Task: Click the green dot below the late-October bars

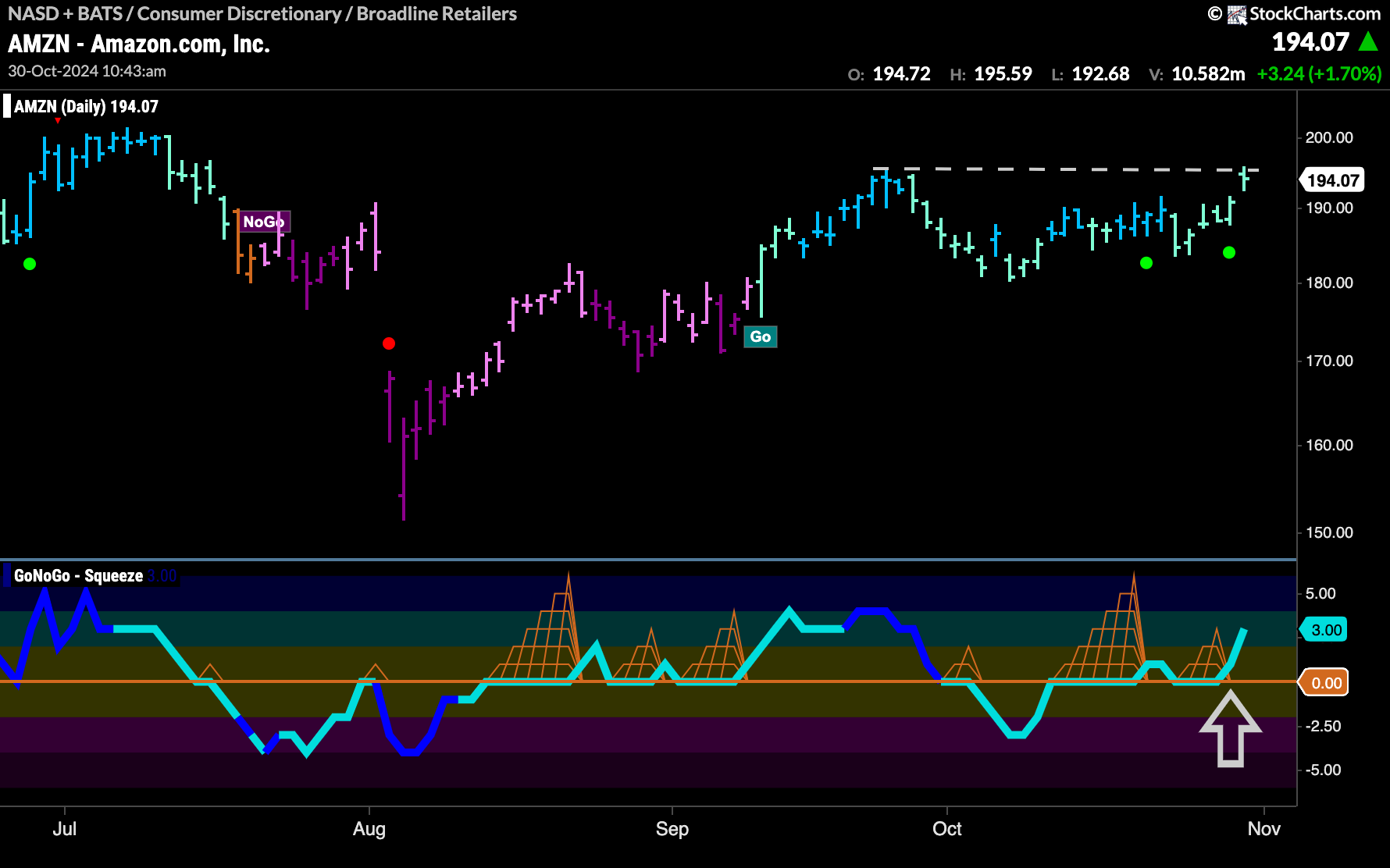Action: [1229, 252]
